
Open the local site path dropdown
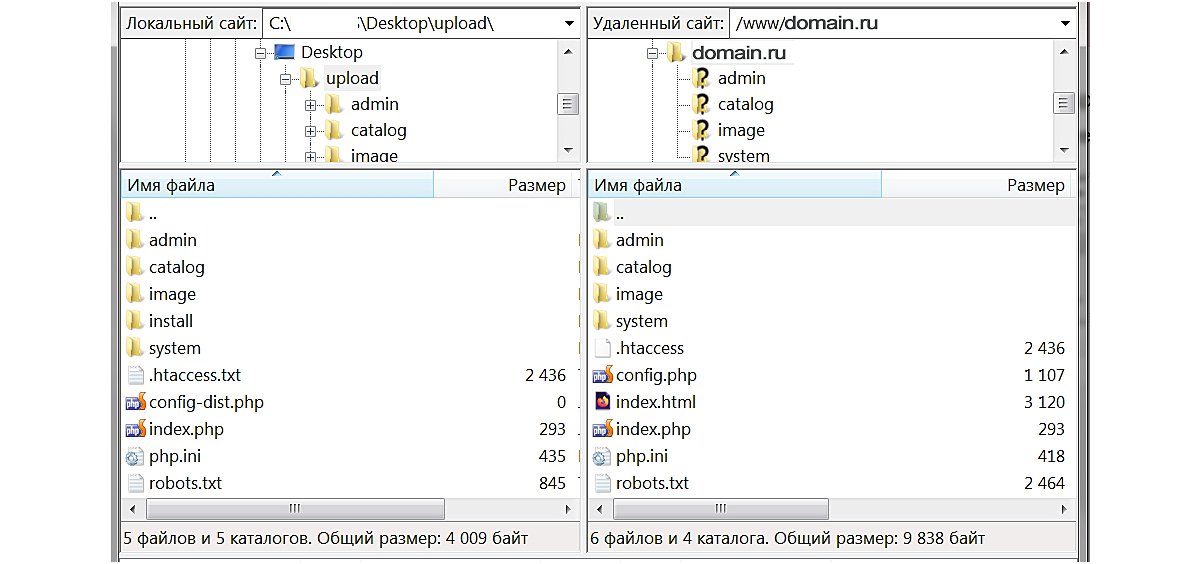click(x=570, y=23)
